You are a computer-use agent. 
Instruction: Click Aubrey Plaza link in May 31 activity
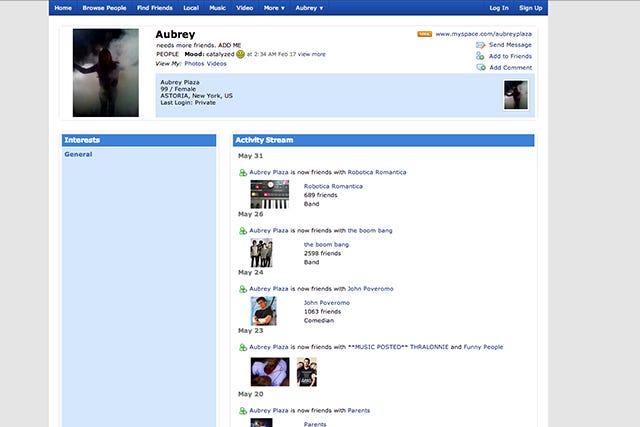point(269,172)
